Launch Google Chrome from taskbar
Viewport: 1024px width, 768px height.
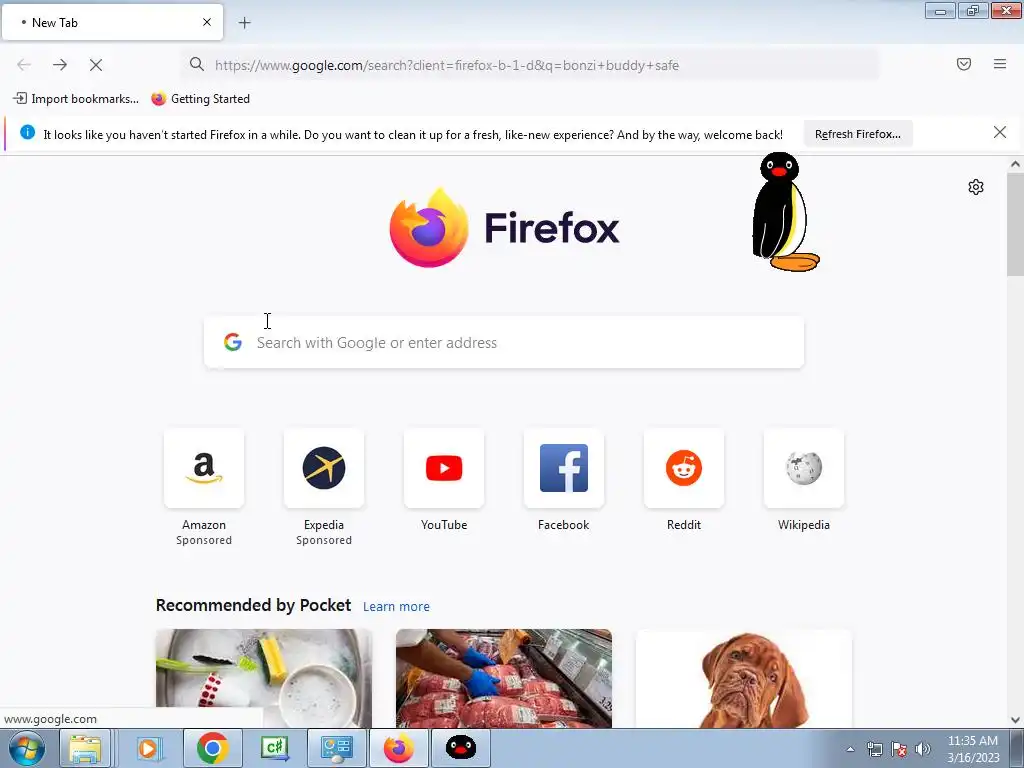(212, 748)
